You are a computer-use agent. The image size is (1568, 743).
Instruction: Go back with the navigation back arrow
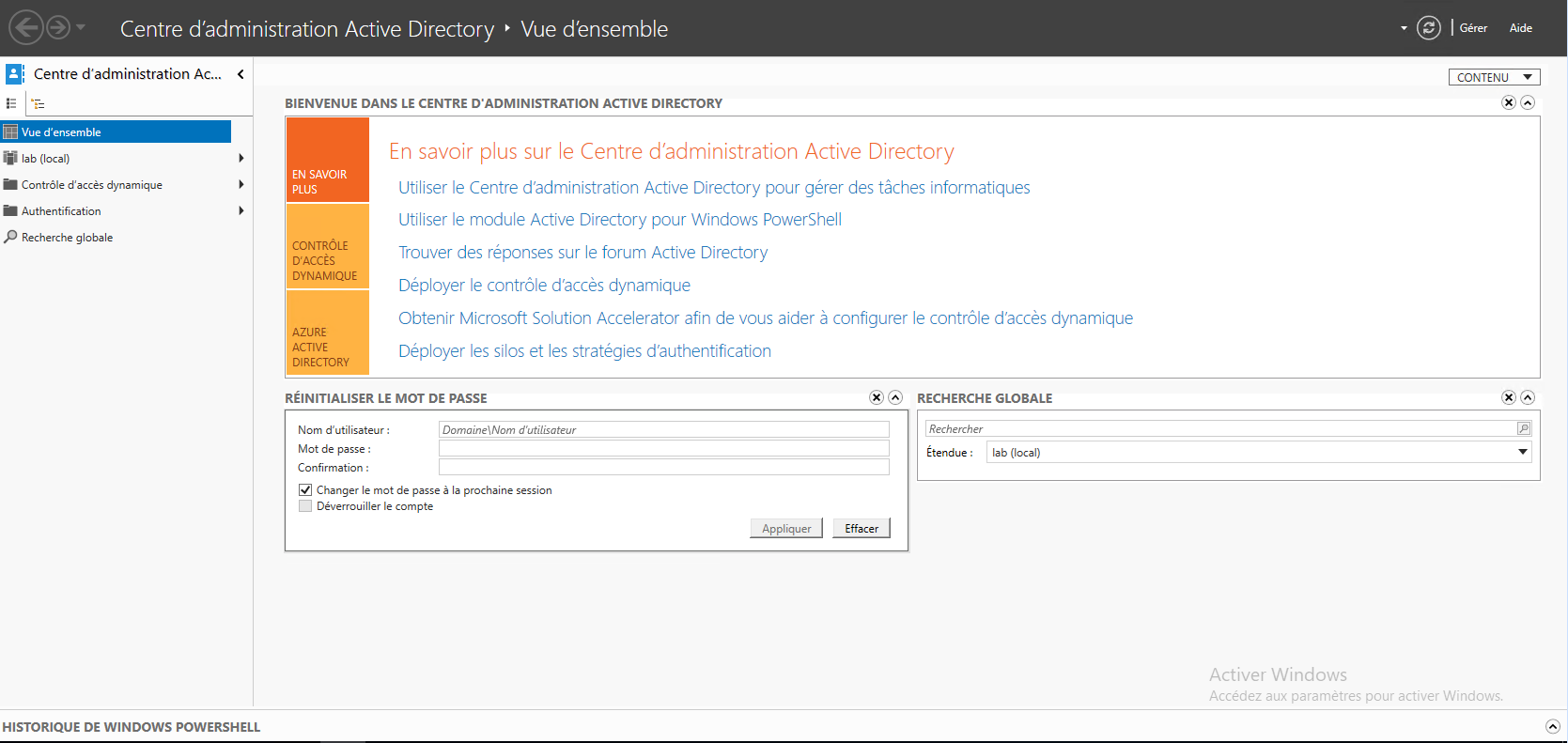pyautogui.click(x=26, y=27)
